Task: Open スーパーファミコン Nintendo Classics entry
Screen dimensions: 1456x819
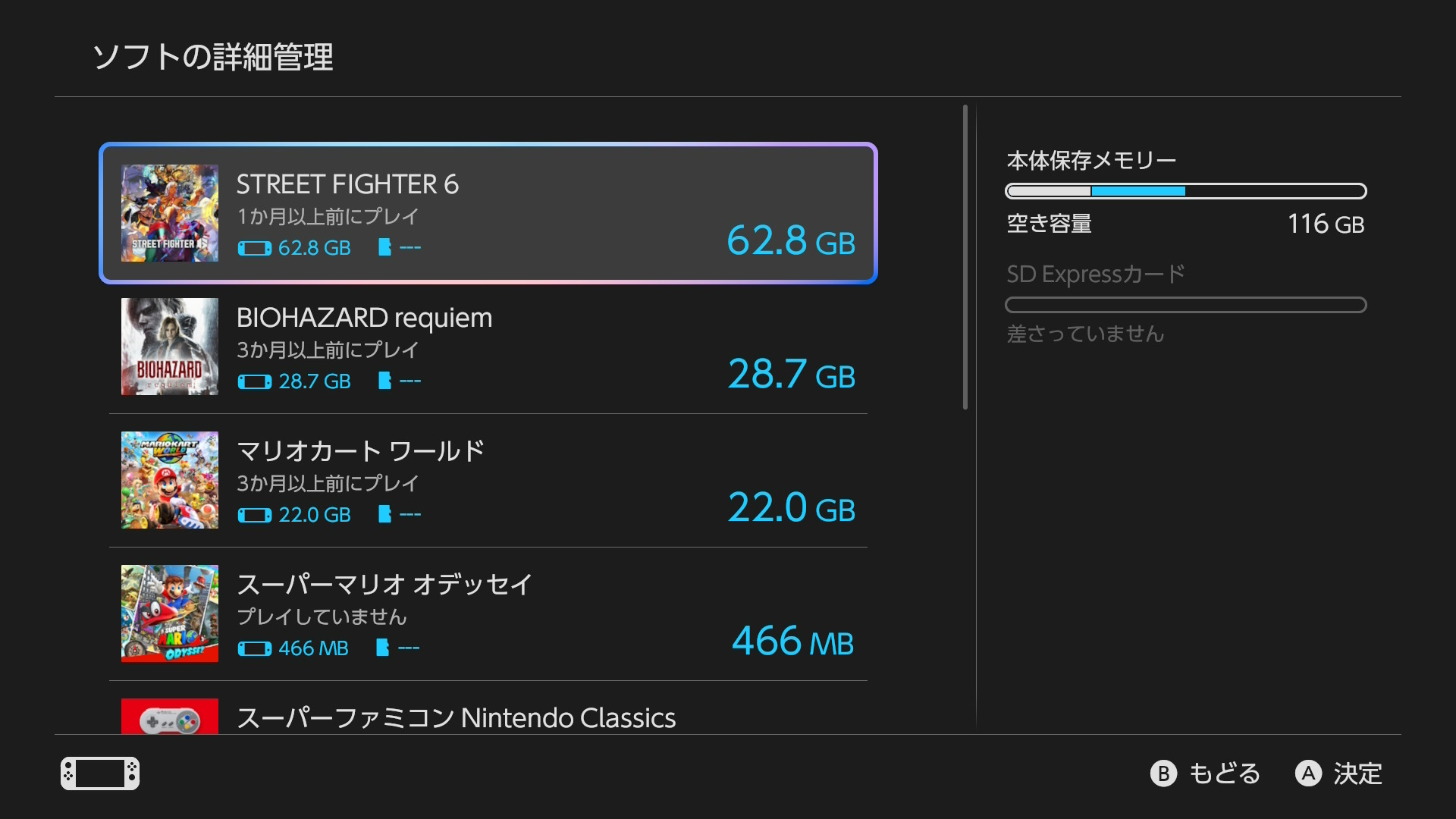Action: tap(488, 716)
